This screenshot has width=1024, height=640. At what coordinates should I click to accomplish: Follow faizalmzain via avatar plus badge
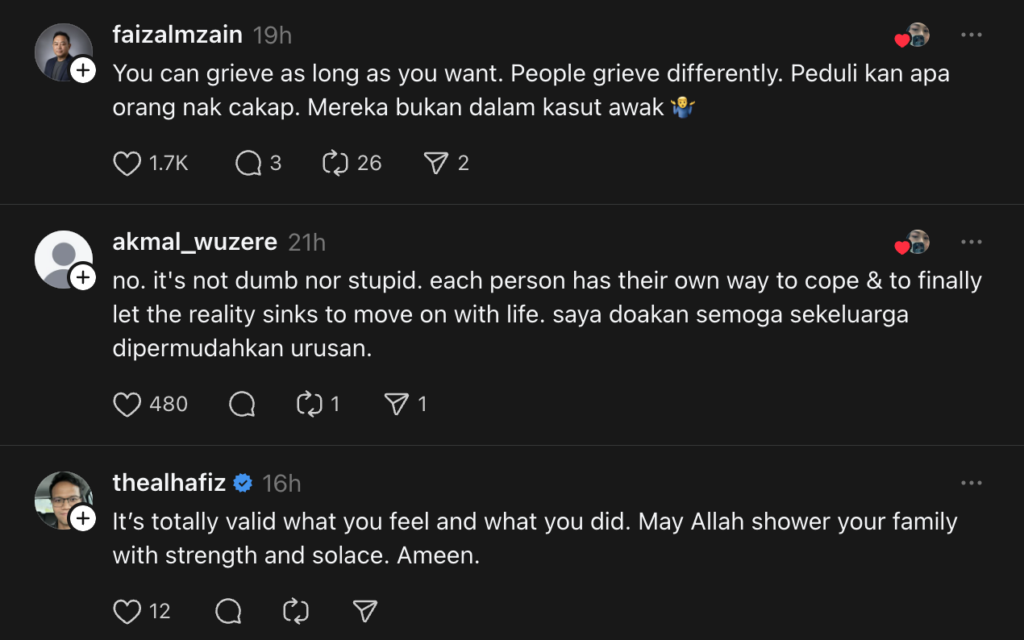[83, 71]
